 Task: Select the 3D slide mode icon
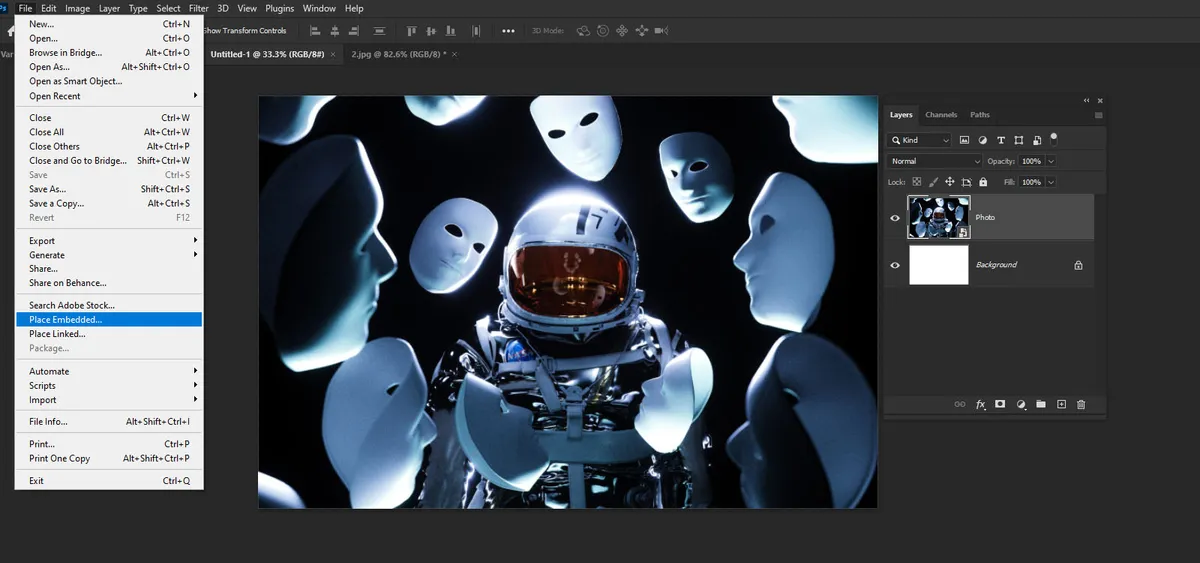(642, 31)
